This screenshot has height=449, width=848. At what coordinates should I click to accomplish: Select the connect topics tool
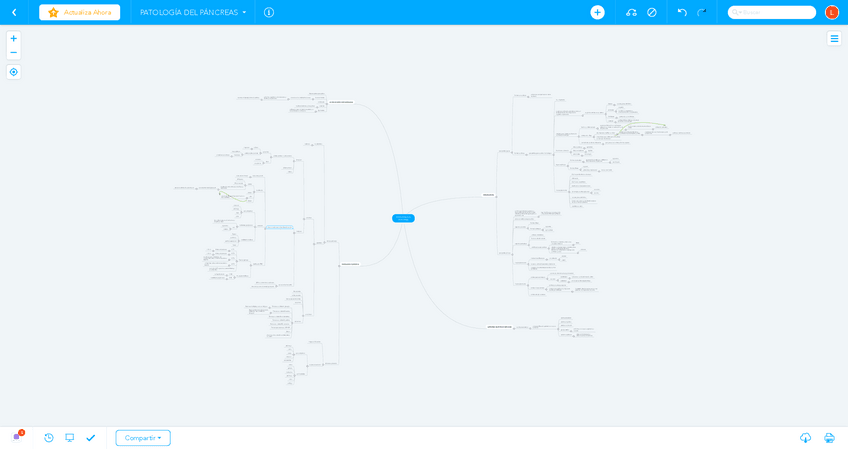631,12
